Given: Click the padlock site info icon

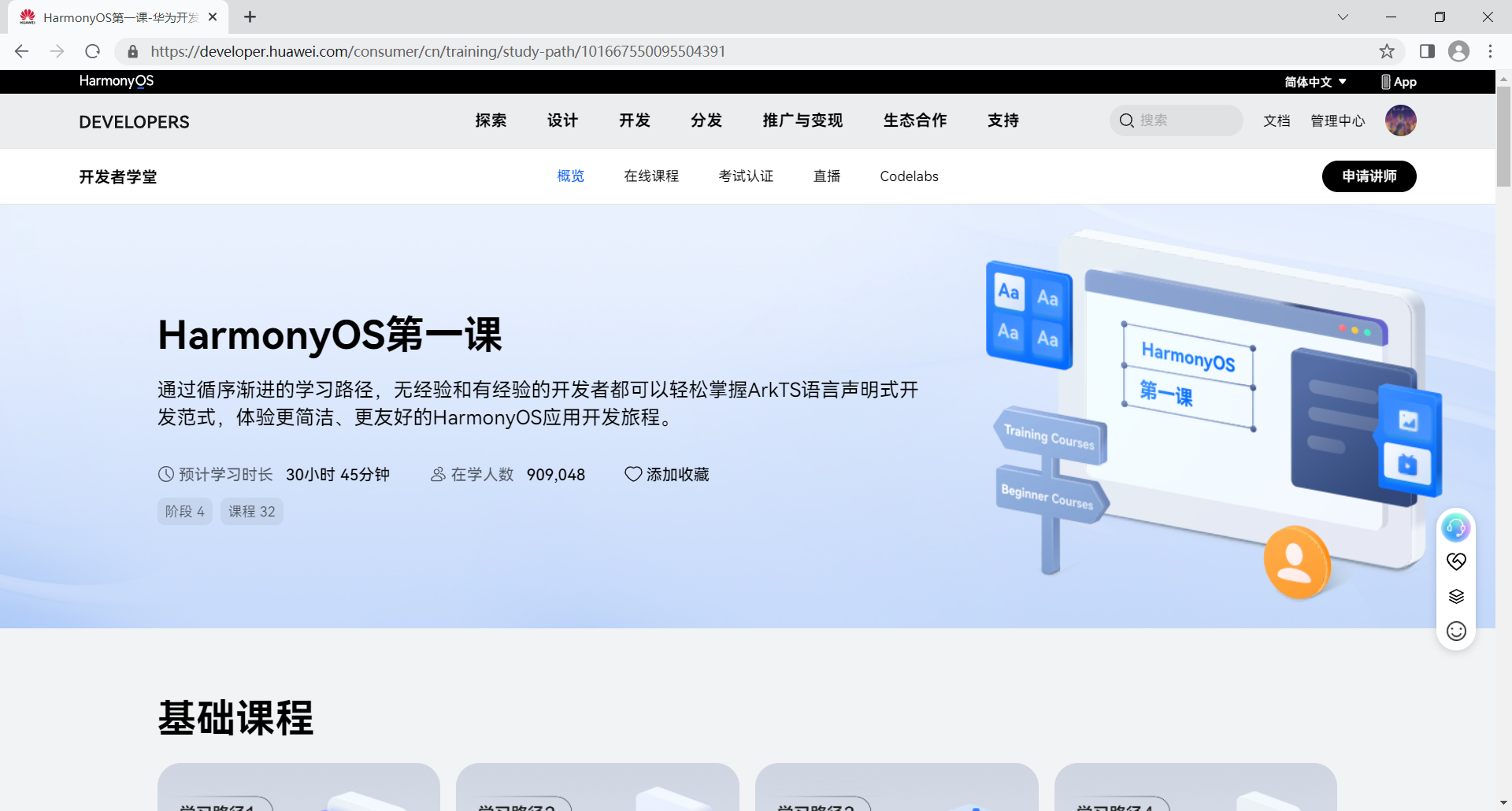Looking at the screenshot, I should 133,51.
